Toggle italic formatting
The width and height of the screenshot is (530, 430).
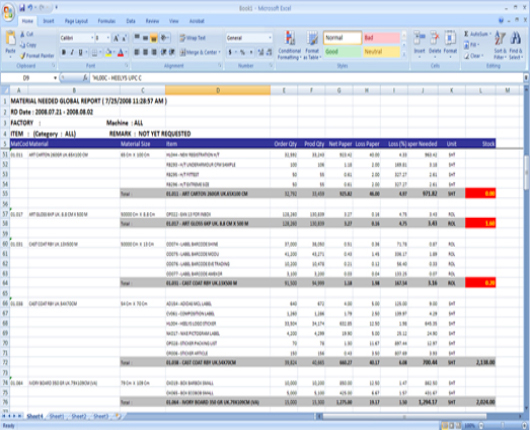(72, 52)
